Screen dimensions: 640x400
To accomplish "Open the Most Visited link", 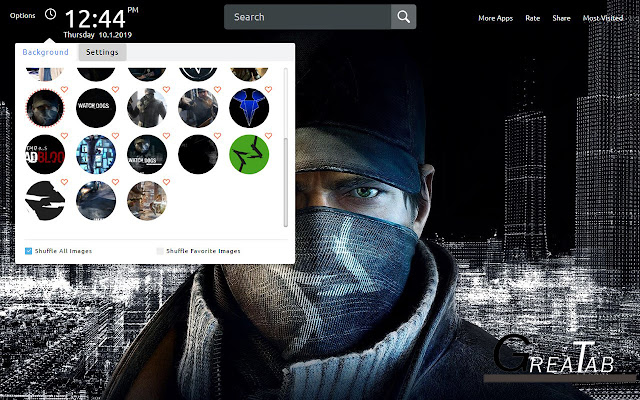I will point(603,18).
